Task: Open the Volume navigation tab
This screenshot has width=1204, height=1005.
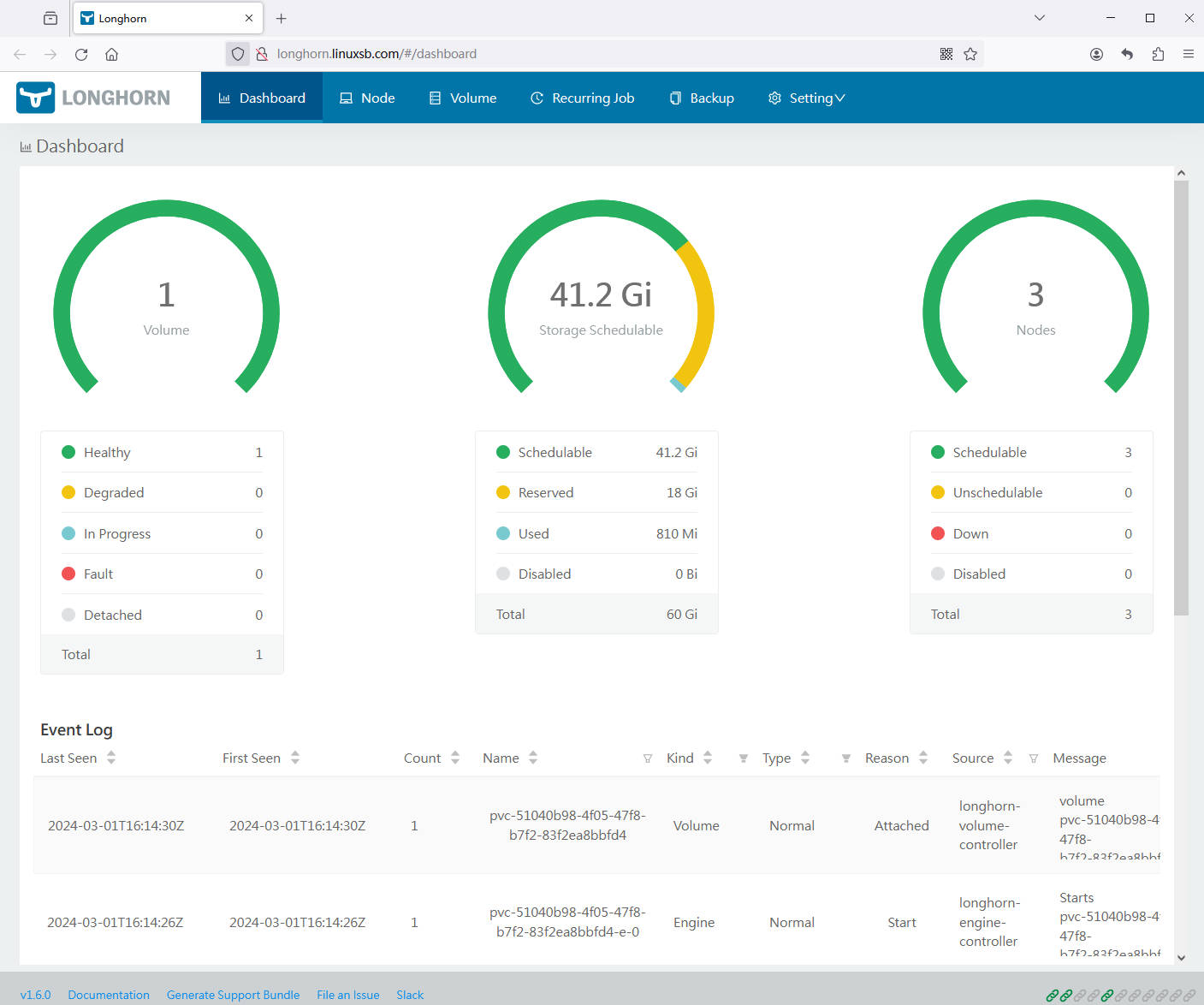Action: [x=462, y=98]
